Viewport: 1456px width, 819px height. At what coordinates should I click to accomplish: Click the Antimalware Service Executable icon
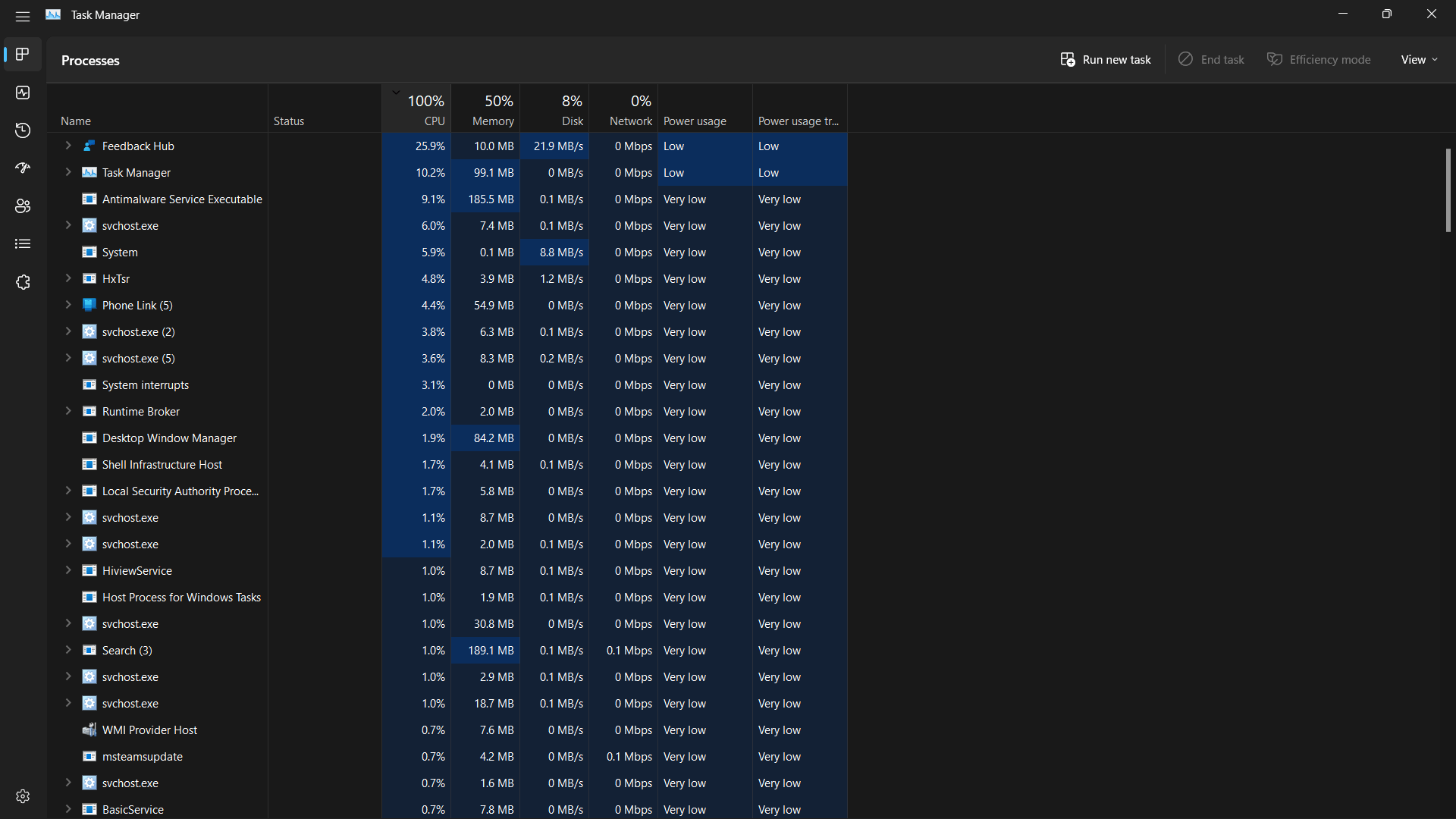point(89,199)
